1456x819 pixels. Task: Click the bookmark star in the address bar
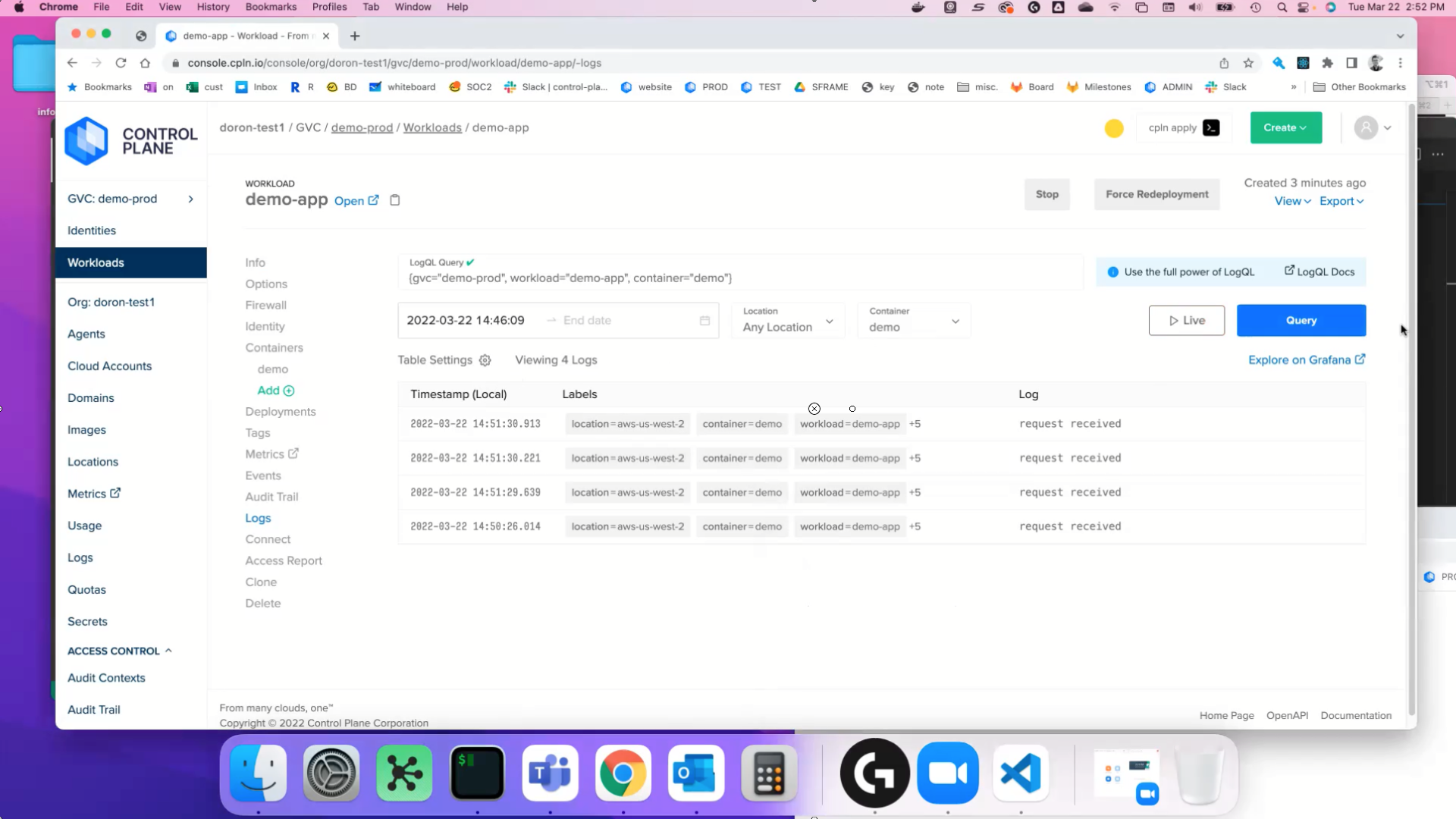[1248, 64]
